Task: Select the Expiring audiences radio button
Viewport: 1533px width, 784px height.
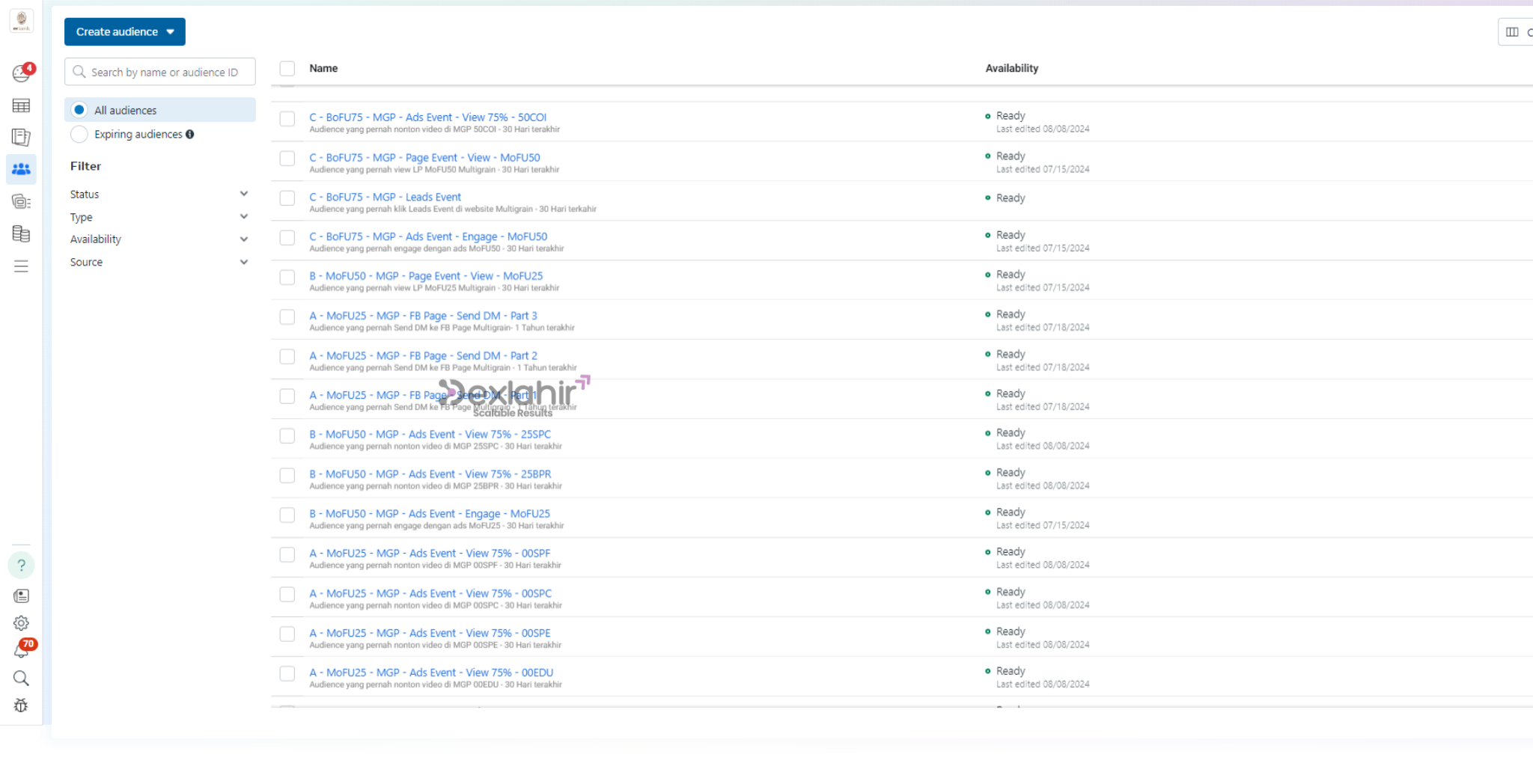Action: click(x=79, y=135)
